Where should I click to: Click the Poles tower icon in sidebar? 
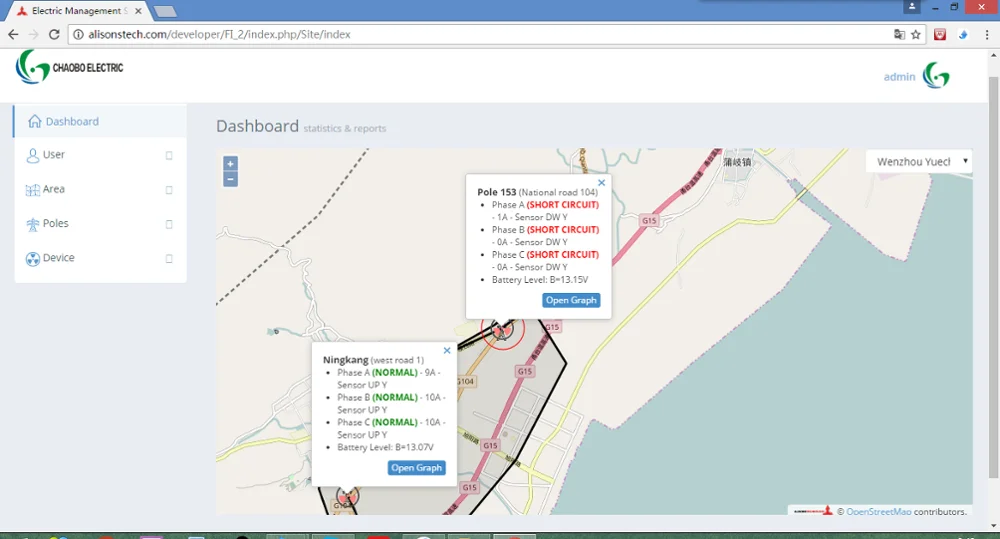pos(33,224)
